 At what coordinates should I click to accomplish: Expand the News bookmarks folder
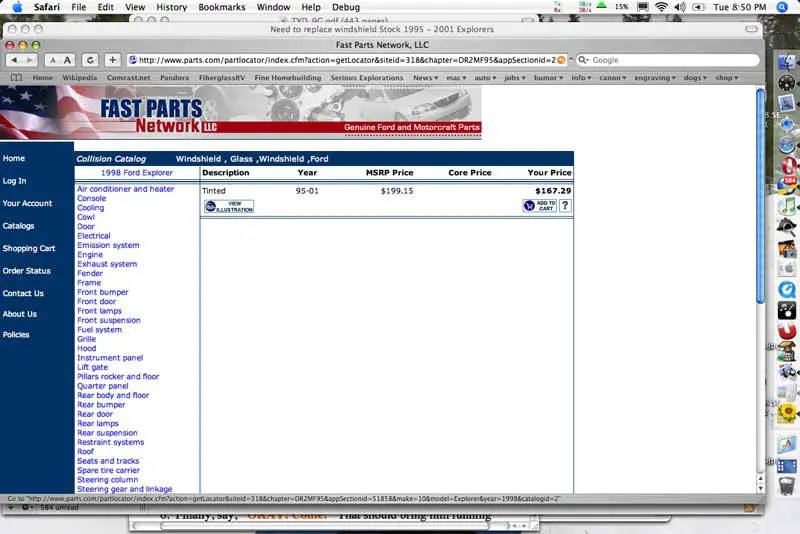(426, 78)
